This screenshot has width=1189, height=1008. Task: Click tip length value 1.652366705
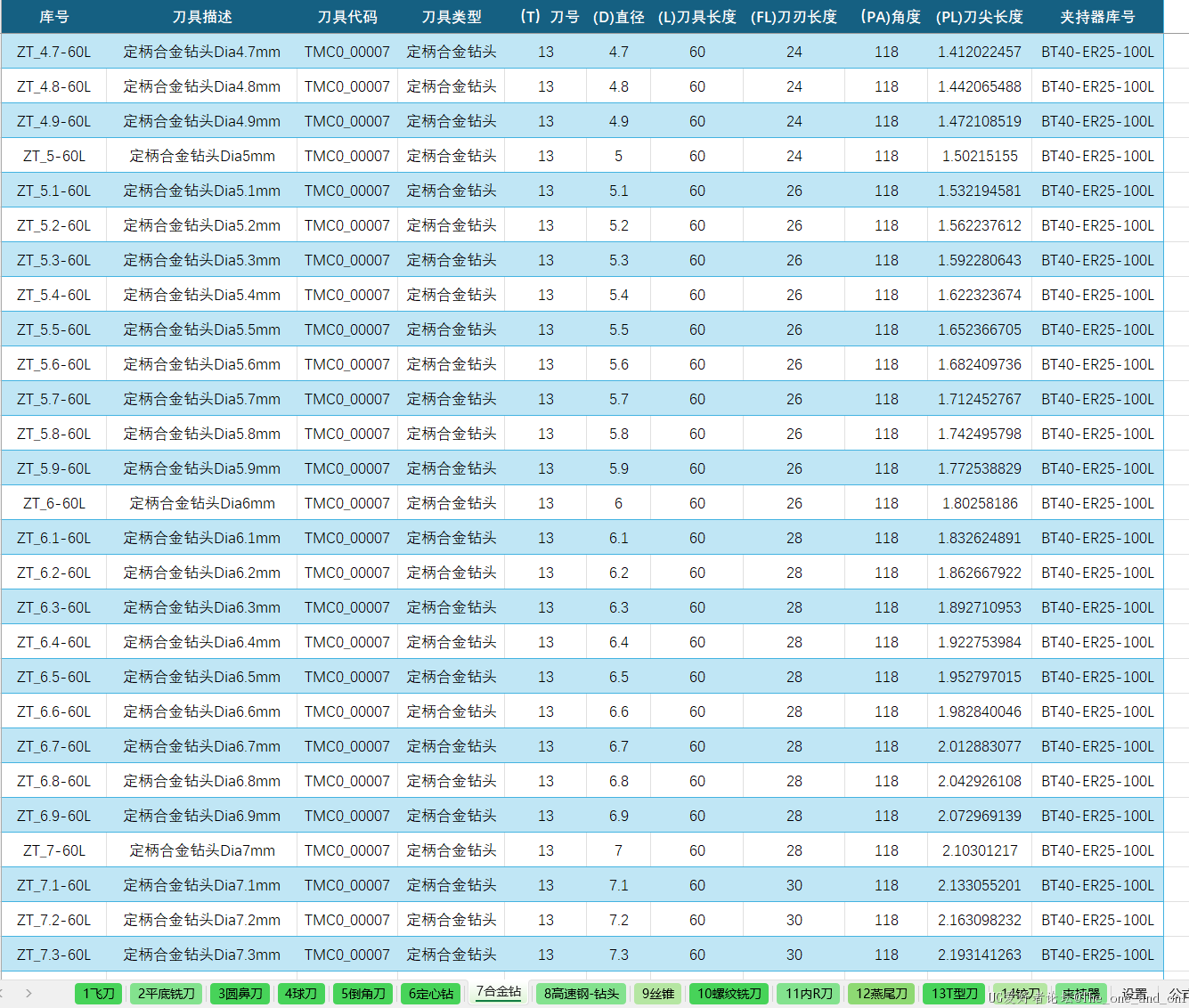(980, 329)
